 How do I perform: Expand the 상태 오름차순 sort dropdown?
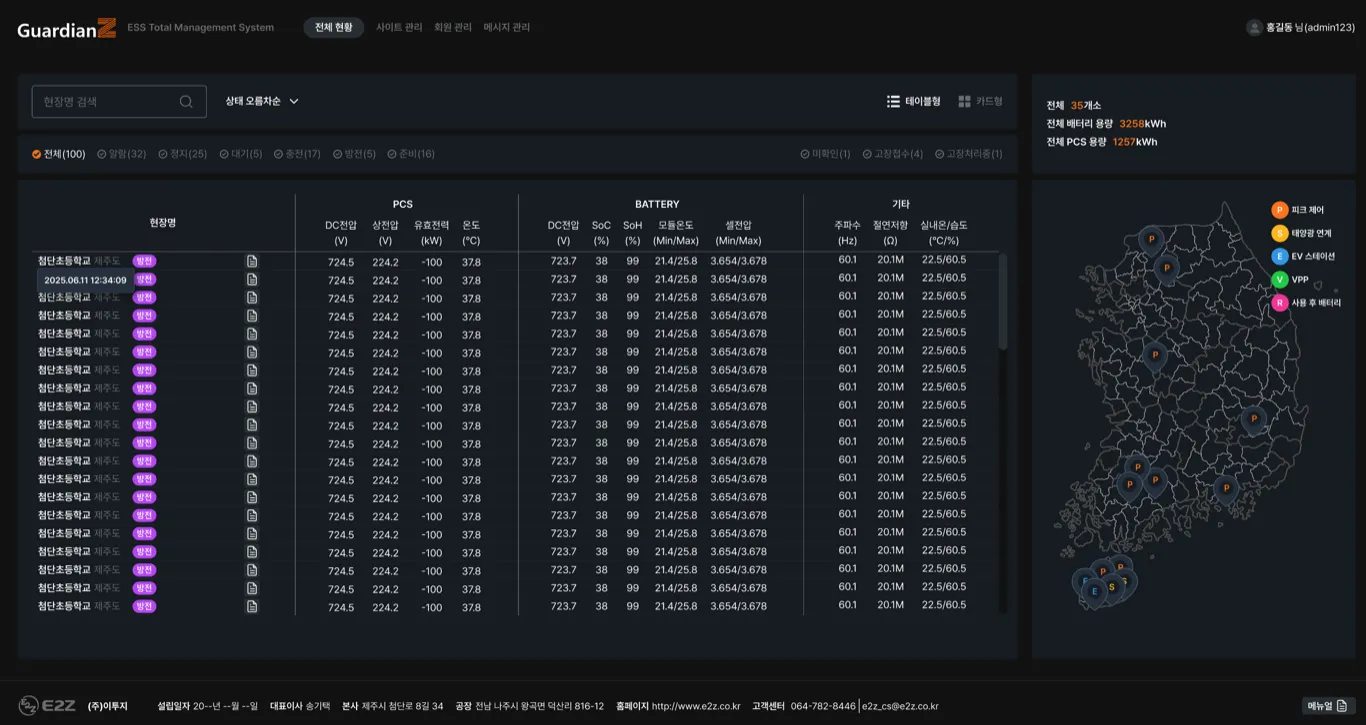[262, 101]
